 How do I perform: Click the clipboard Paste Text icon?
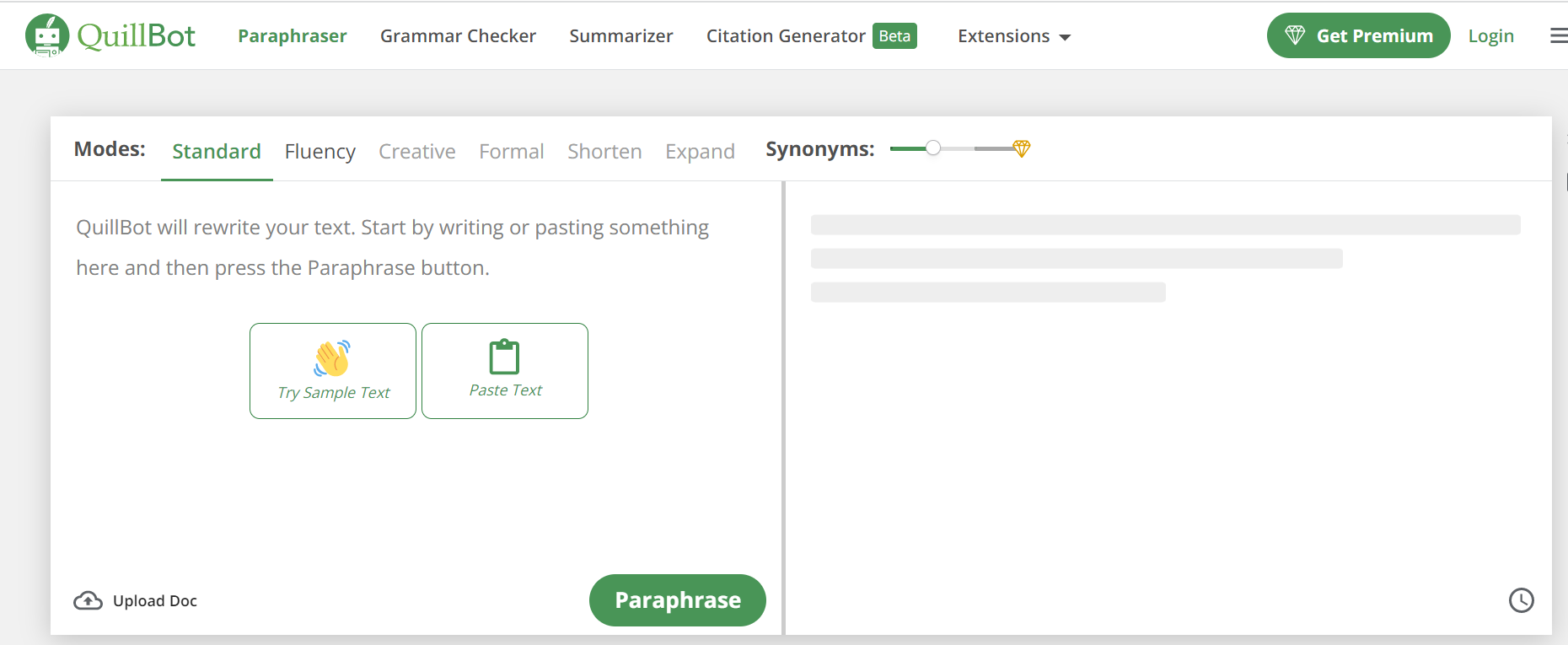[504, 357]
